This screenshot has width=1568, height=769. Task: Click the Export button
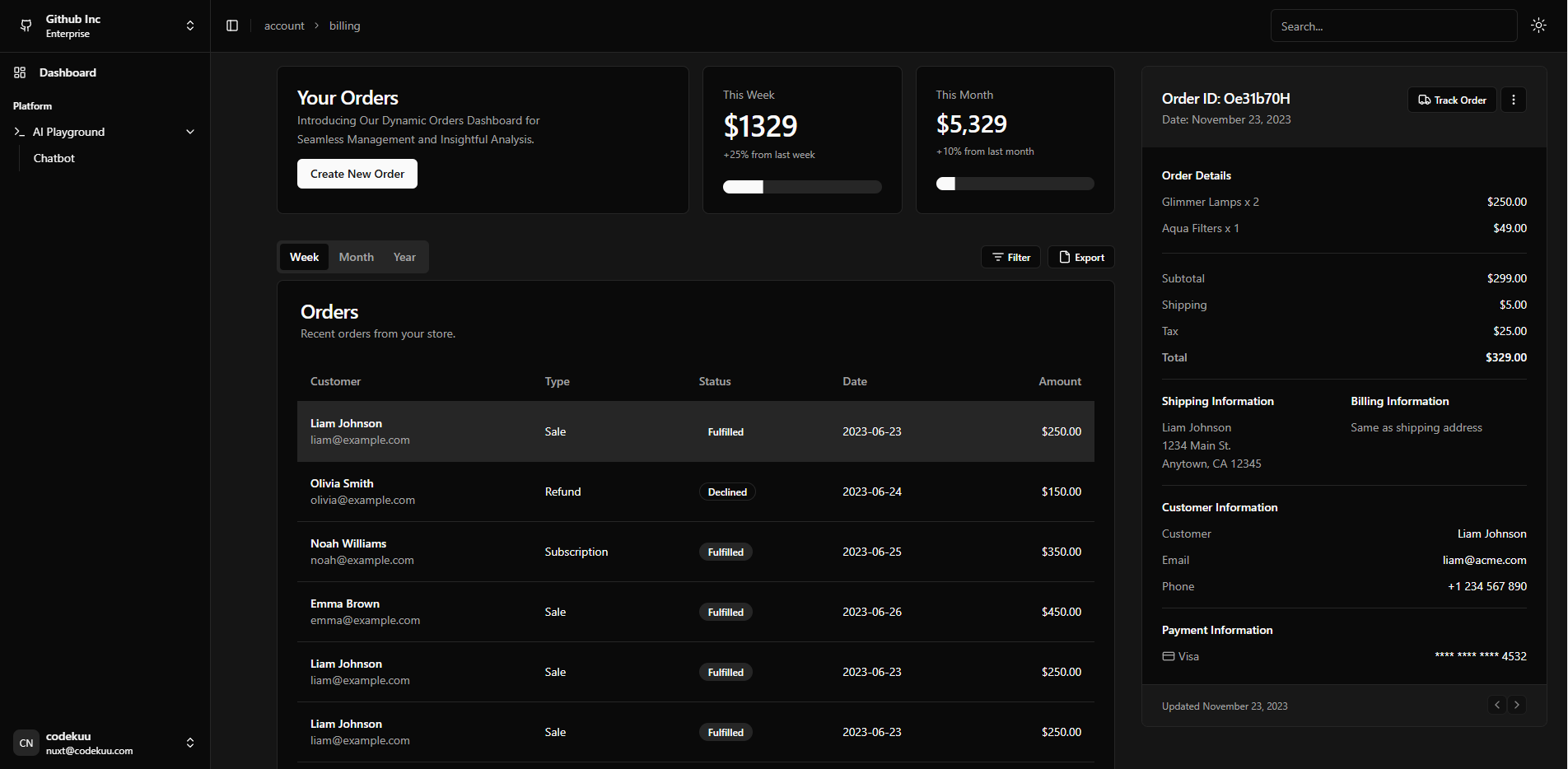1081,257
